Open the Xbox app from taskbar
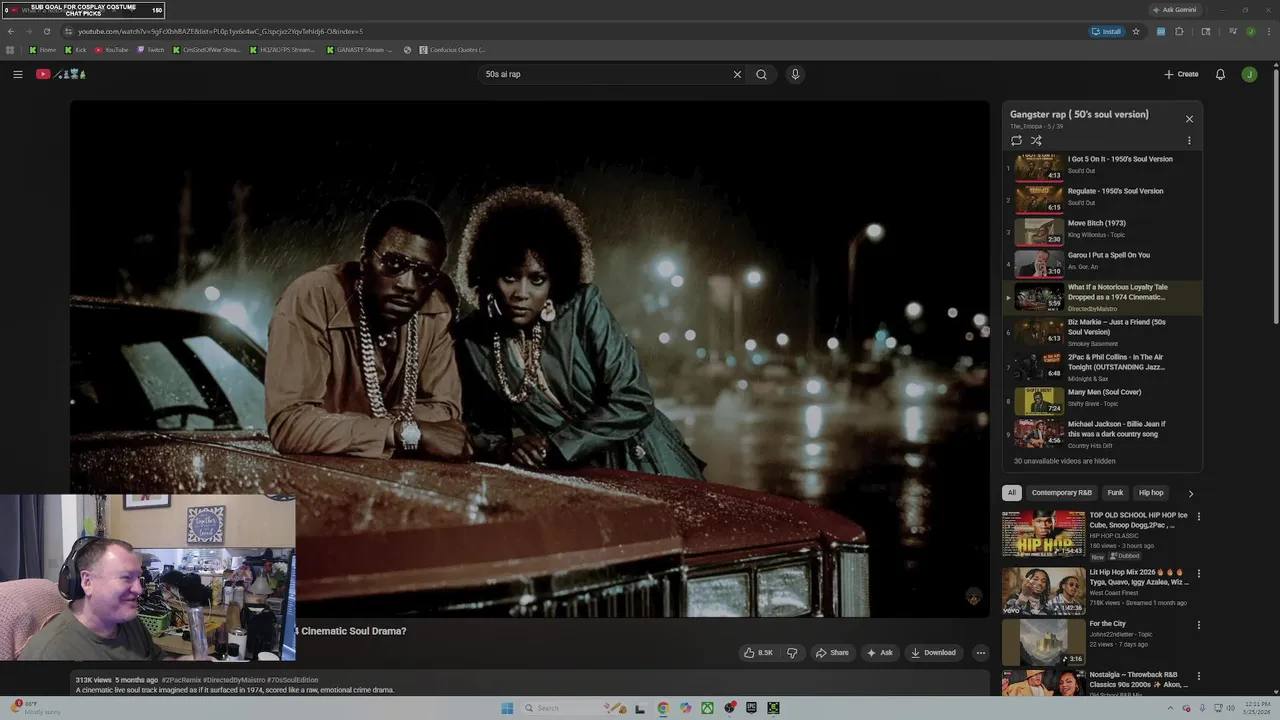Image resolution: width=1280 pixels, height=720 pixels. coord(707,708)
